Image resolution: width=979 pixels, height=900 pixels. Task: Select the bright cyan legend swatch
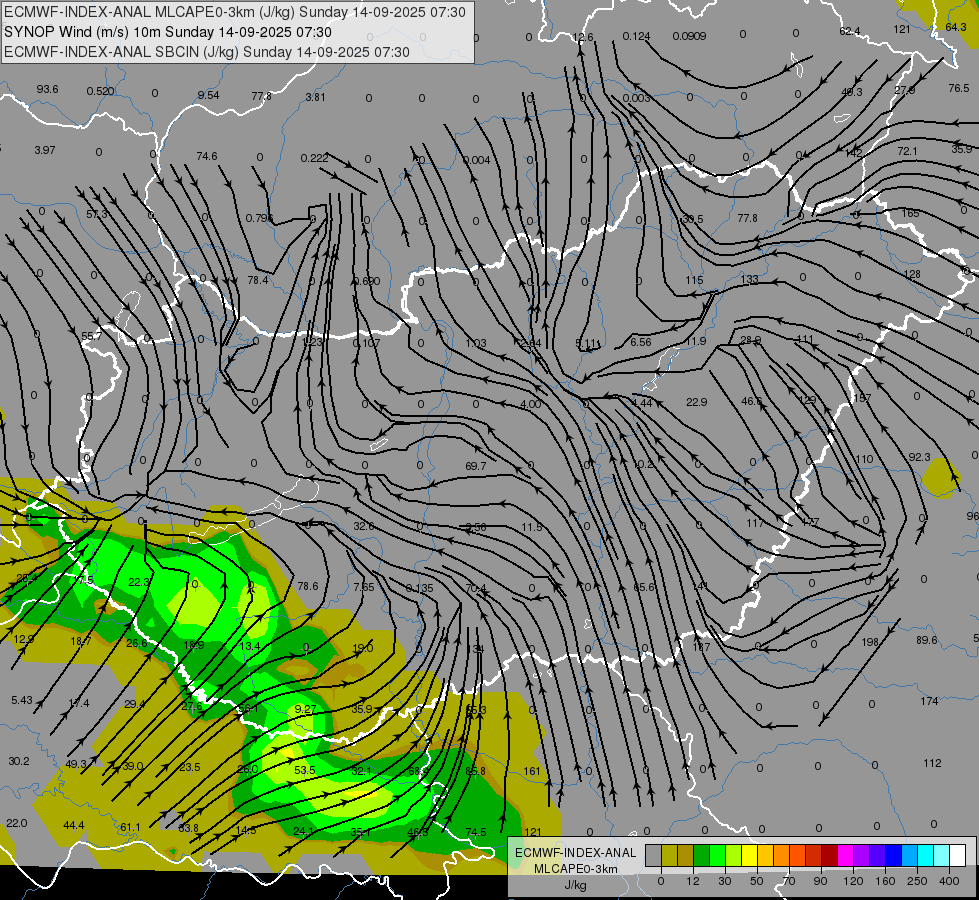coord(926,855)
